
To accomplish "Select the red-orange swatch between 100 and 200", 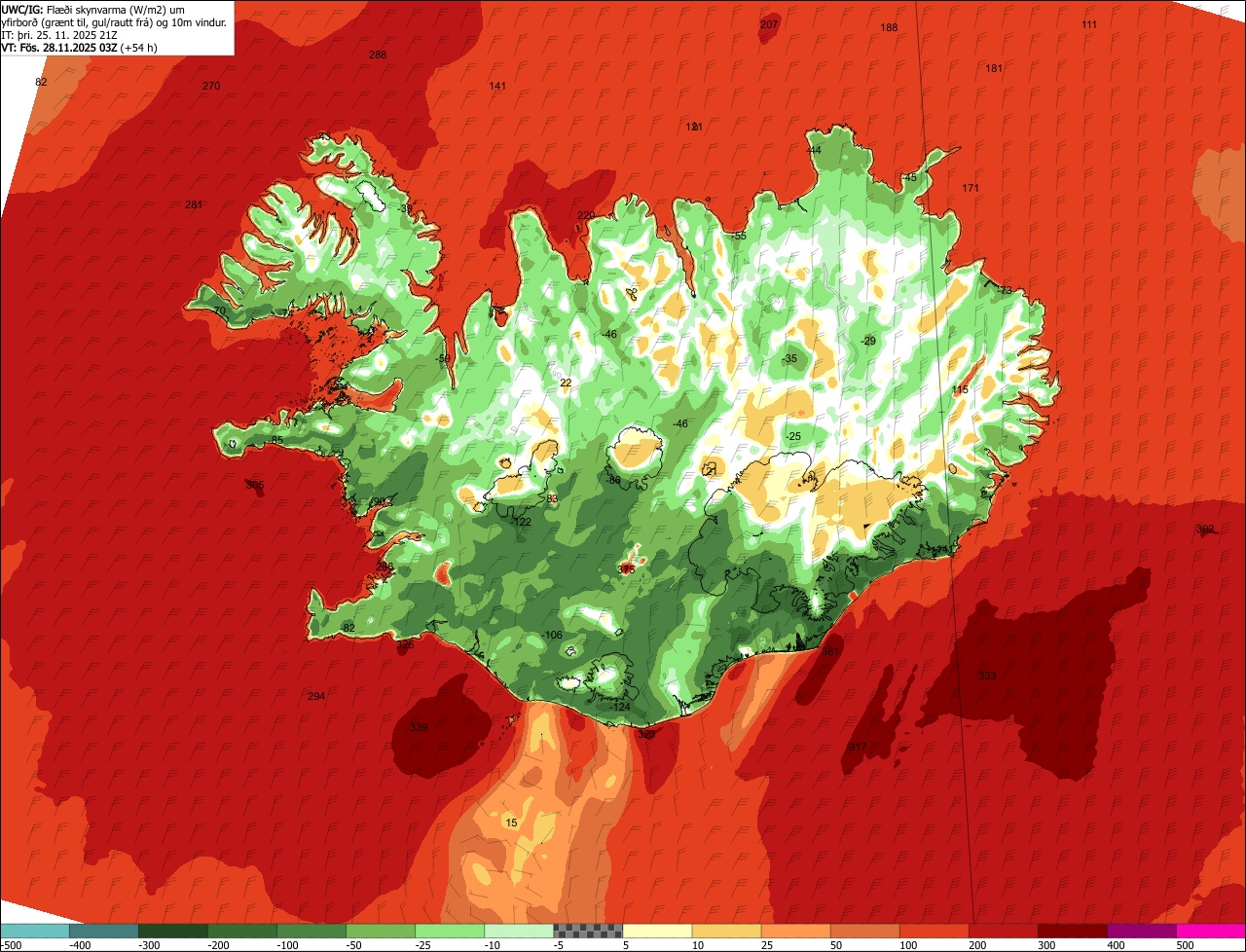I will tap(934, 931).
